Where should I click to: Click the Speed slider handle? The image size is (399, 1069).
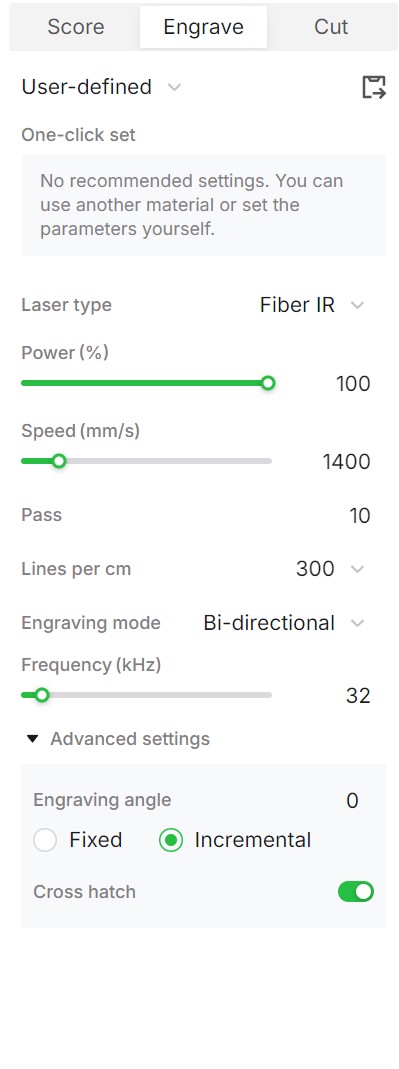pos(59,462)
